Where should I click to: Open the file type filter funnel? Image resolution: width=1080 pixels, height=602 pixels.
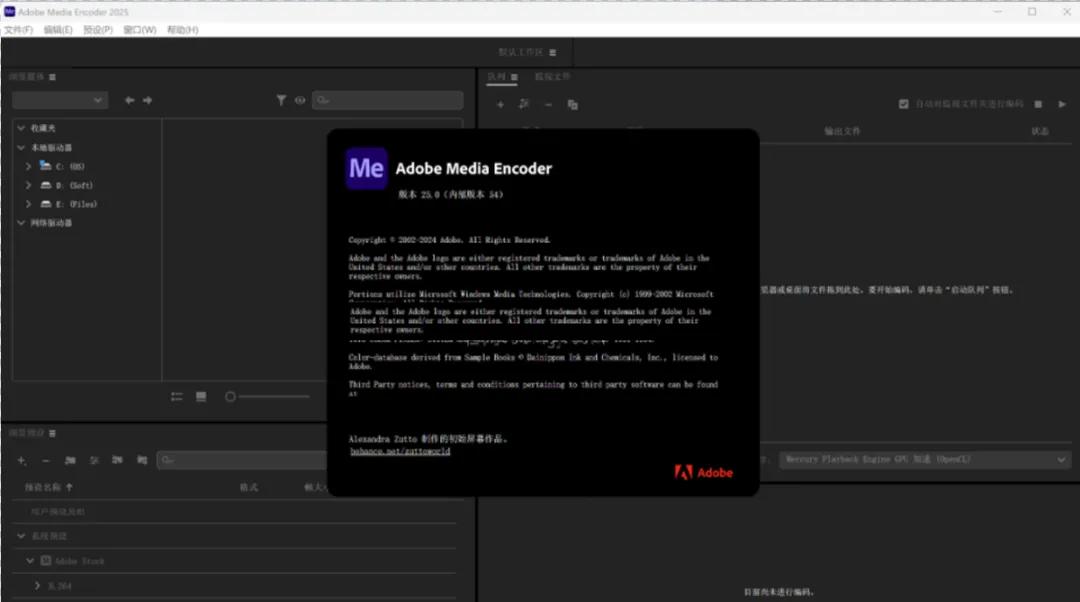[281, 100]
